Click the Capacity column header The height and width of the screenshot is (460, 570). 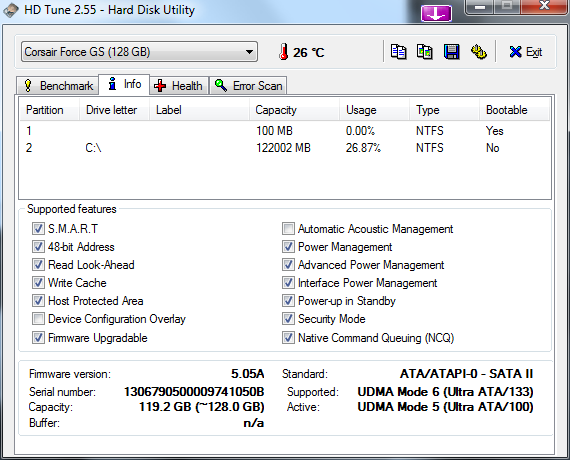point(294,110)
